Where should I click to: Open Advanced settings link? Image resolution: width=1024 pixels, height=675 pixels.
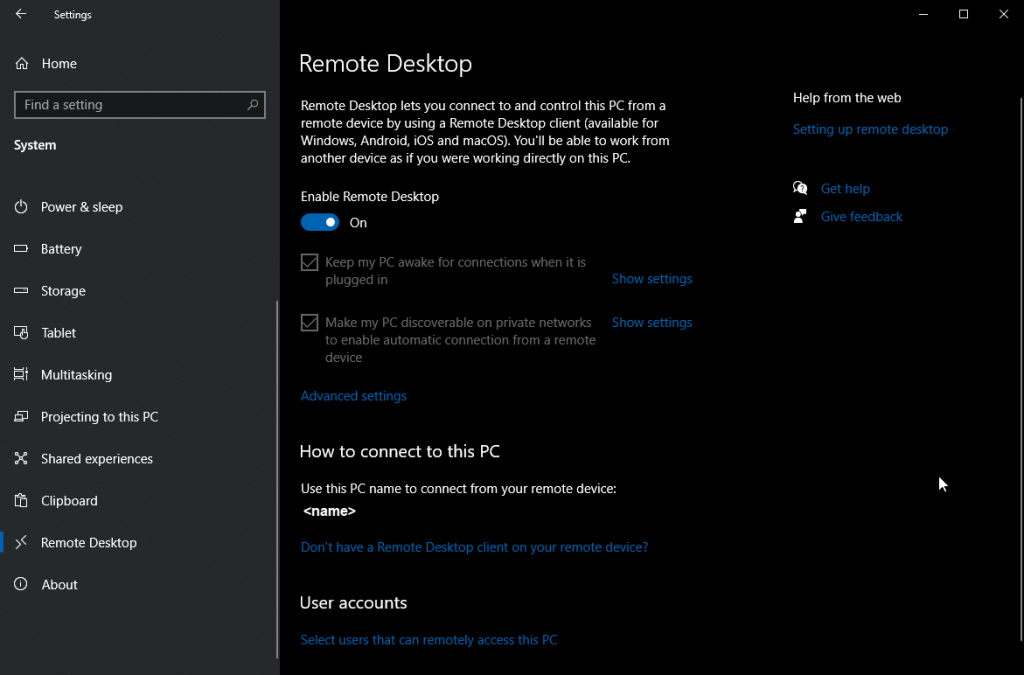point(354,396)
